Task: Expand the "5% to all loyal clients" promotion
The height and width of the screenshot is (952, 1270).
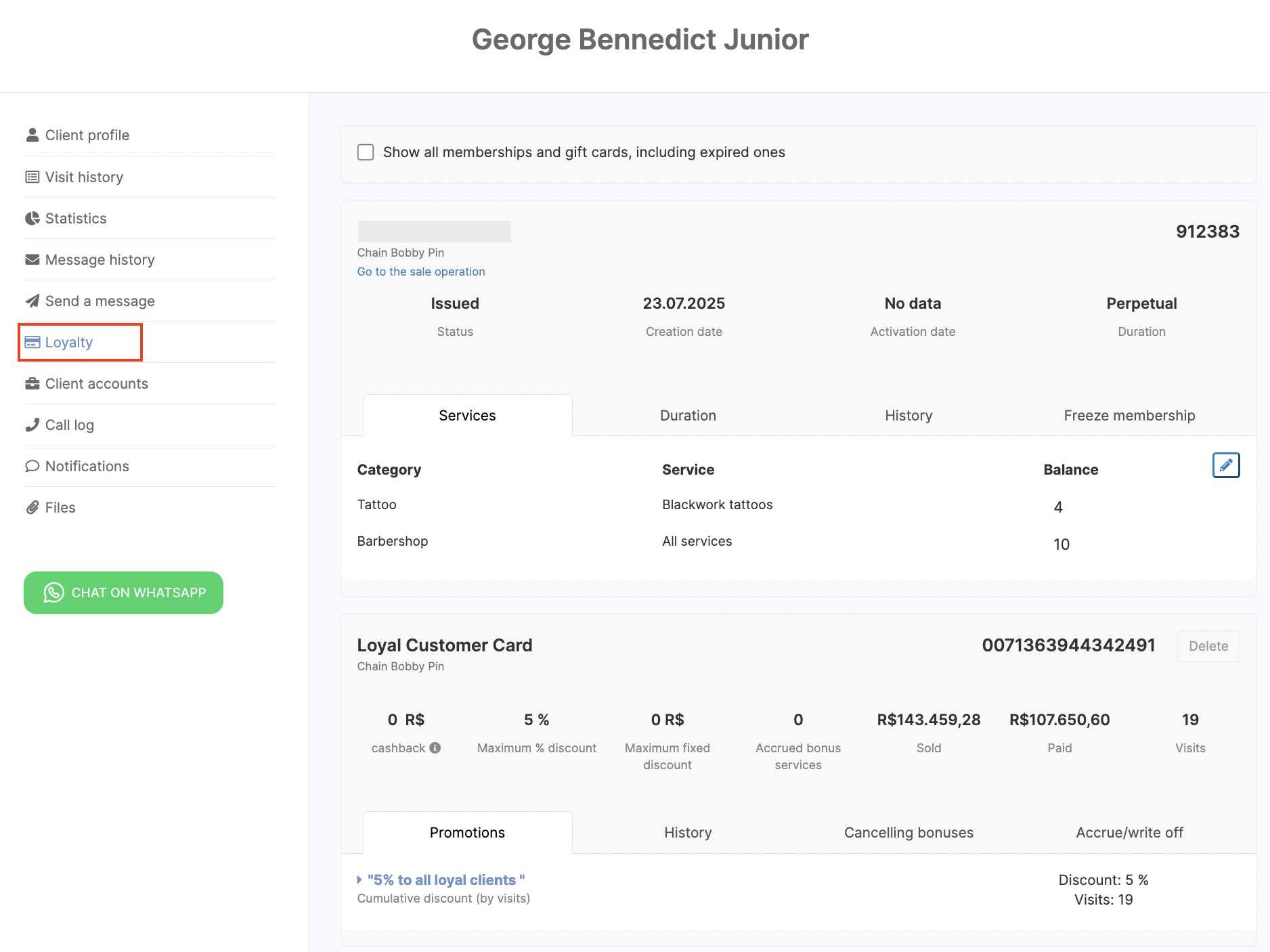Action: (x=445, y=880)
